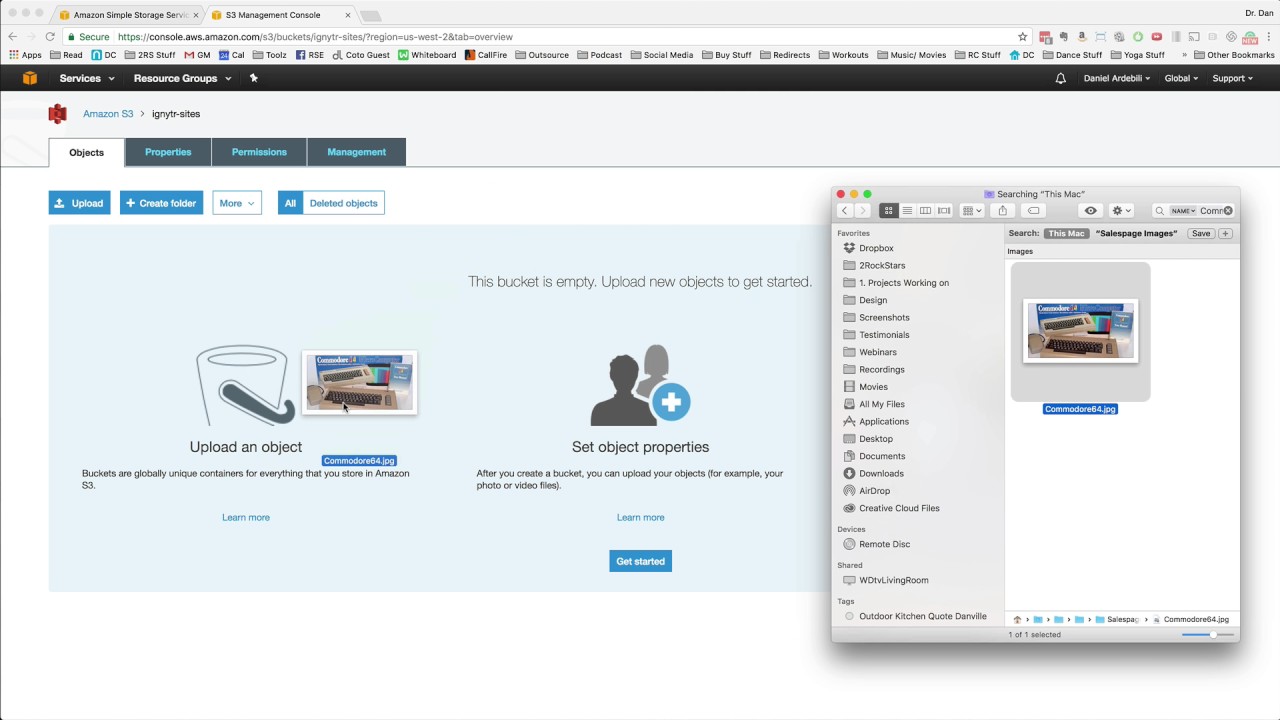1280x720 pixels.
Task: Open the AWS notifications bell
Action: click(1061, 78)
